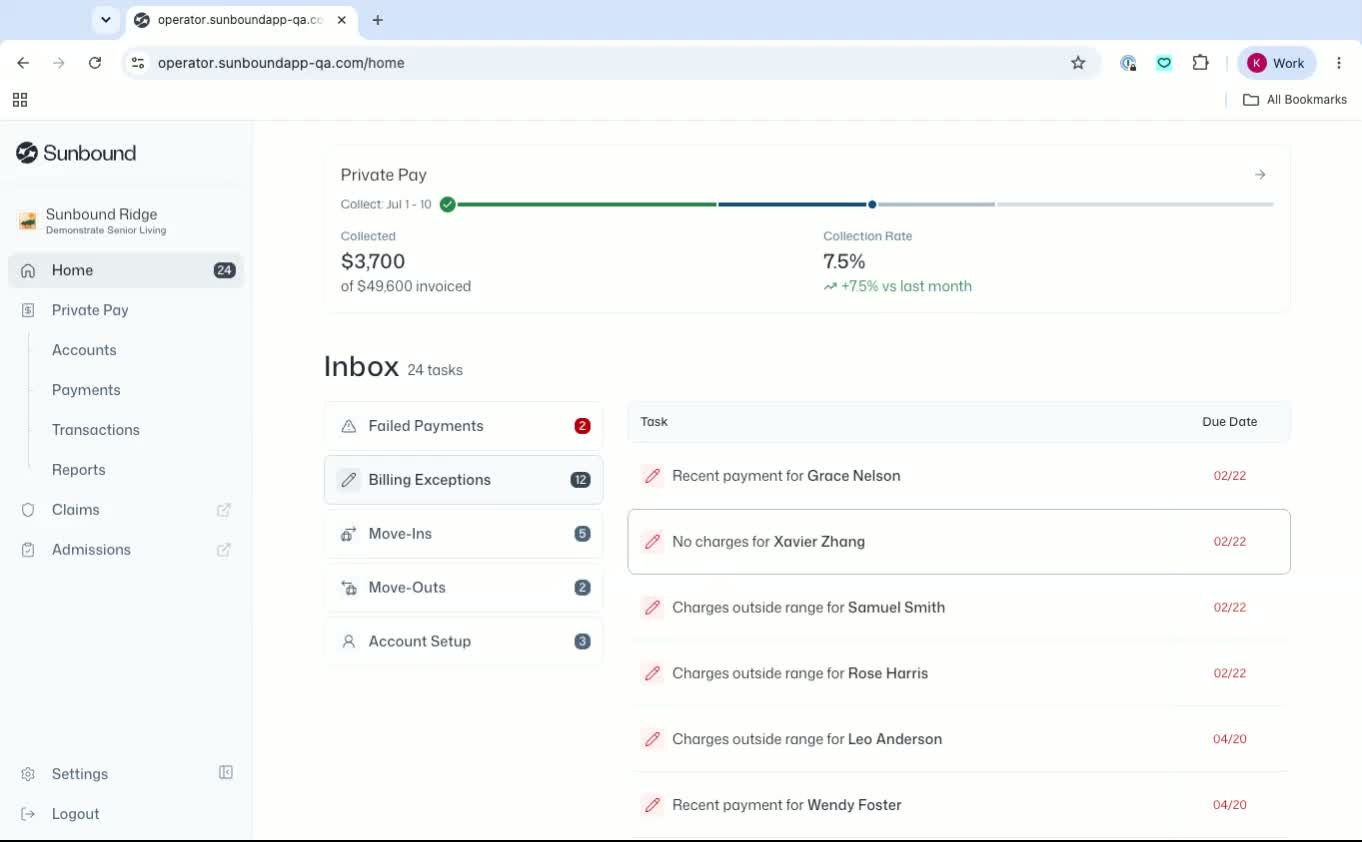
Task: Click pencil icon for Grace Nelson task
Action: click(652, 476)
